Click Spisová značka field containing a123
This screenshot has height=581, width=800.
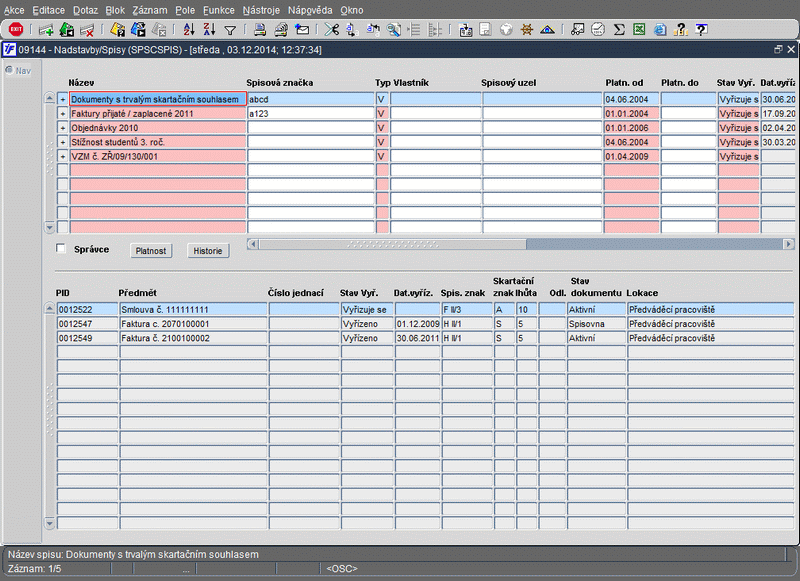tap(309, 114)
